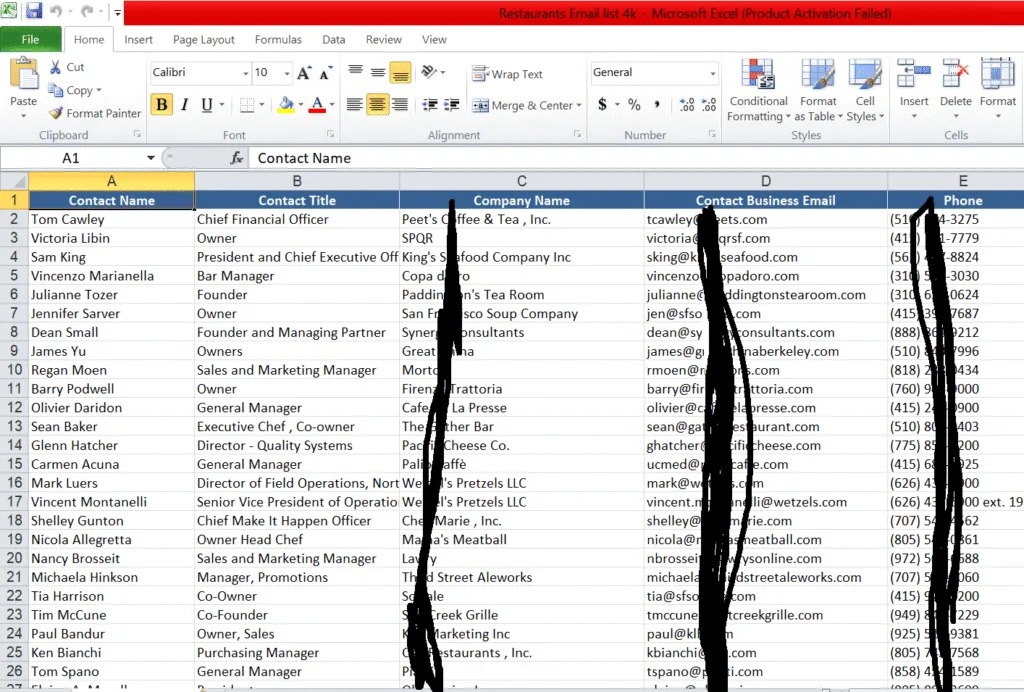Switch to the Data tab

pos(334,39)
